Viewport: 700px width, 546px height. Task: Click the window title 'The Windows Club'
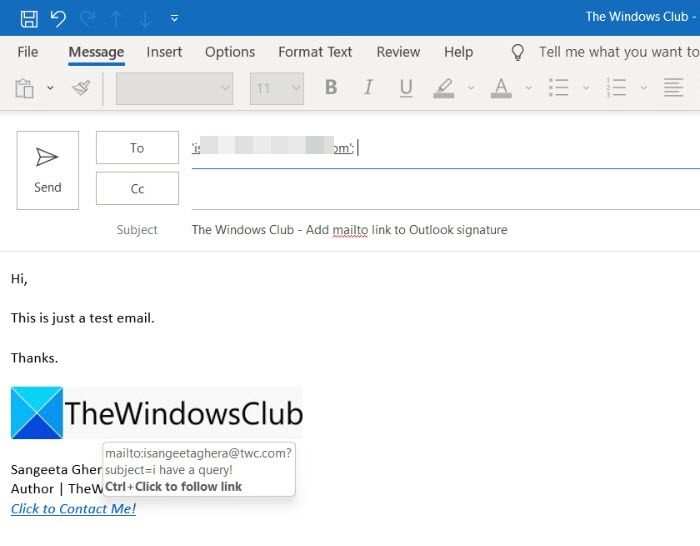(x=637, y=17)
